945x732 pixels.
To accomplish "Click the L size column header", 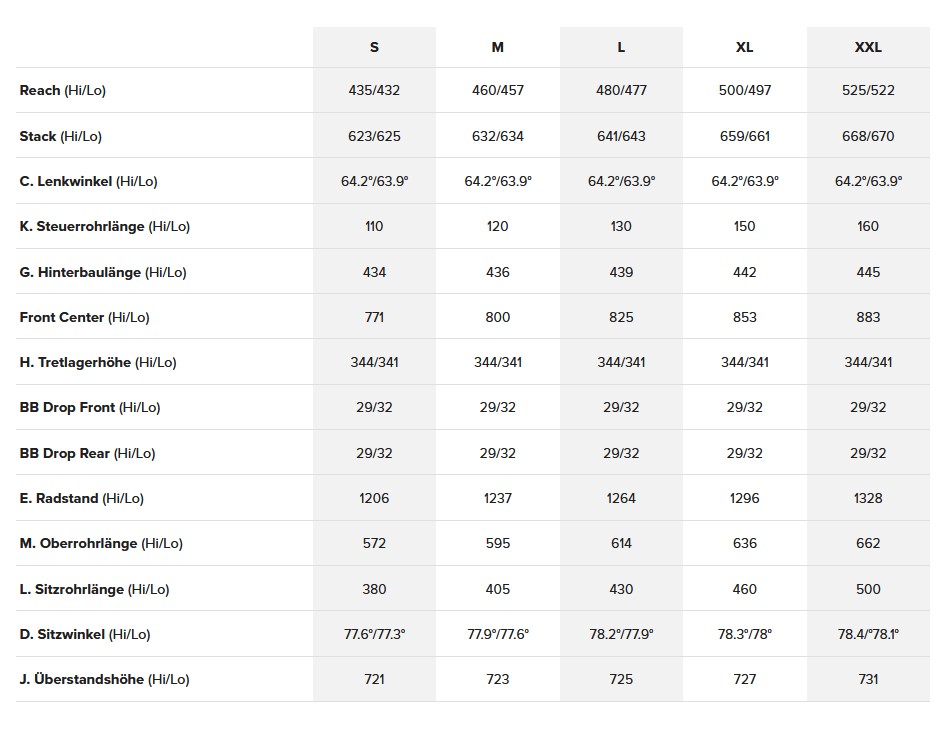I will (x=621, y=47).
